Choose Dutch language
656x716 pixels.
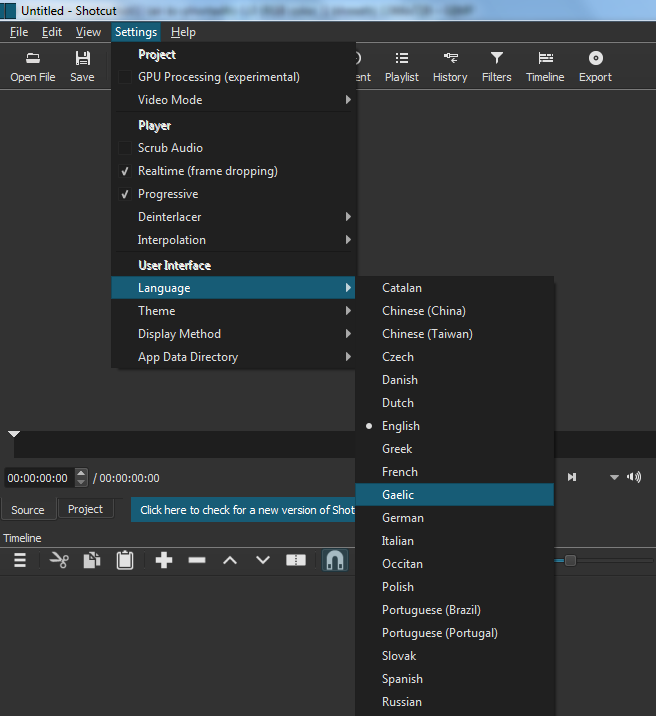pyautogui.click(x=455, y=403)
